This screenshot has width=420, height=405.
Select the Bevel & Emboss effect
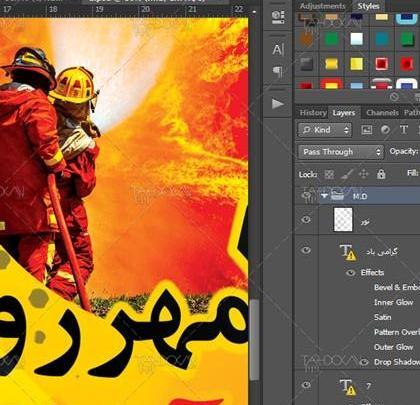coord(397,287)
